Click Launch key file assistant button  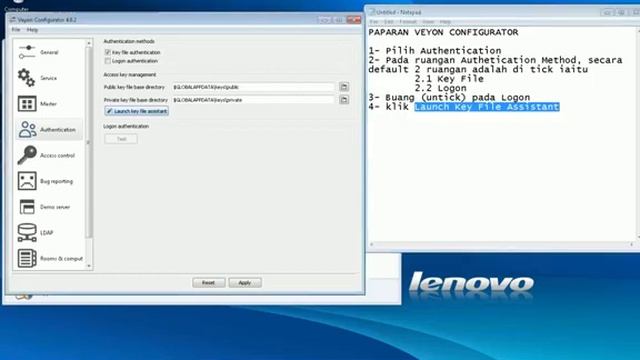pyautogui.click(x=137, y=111)
